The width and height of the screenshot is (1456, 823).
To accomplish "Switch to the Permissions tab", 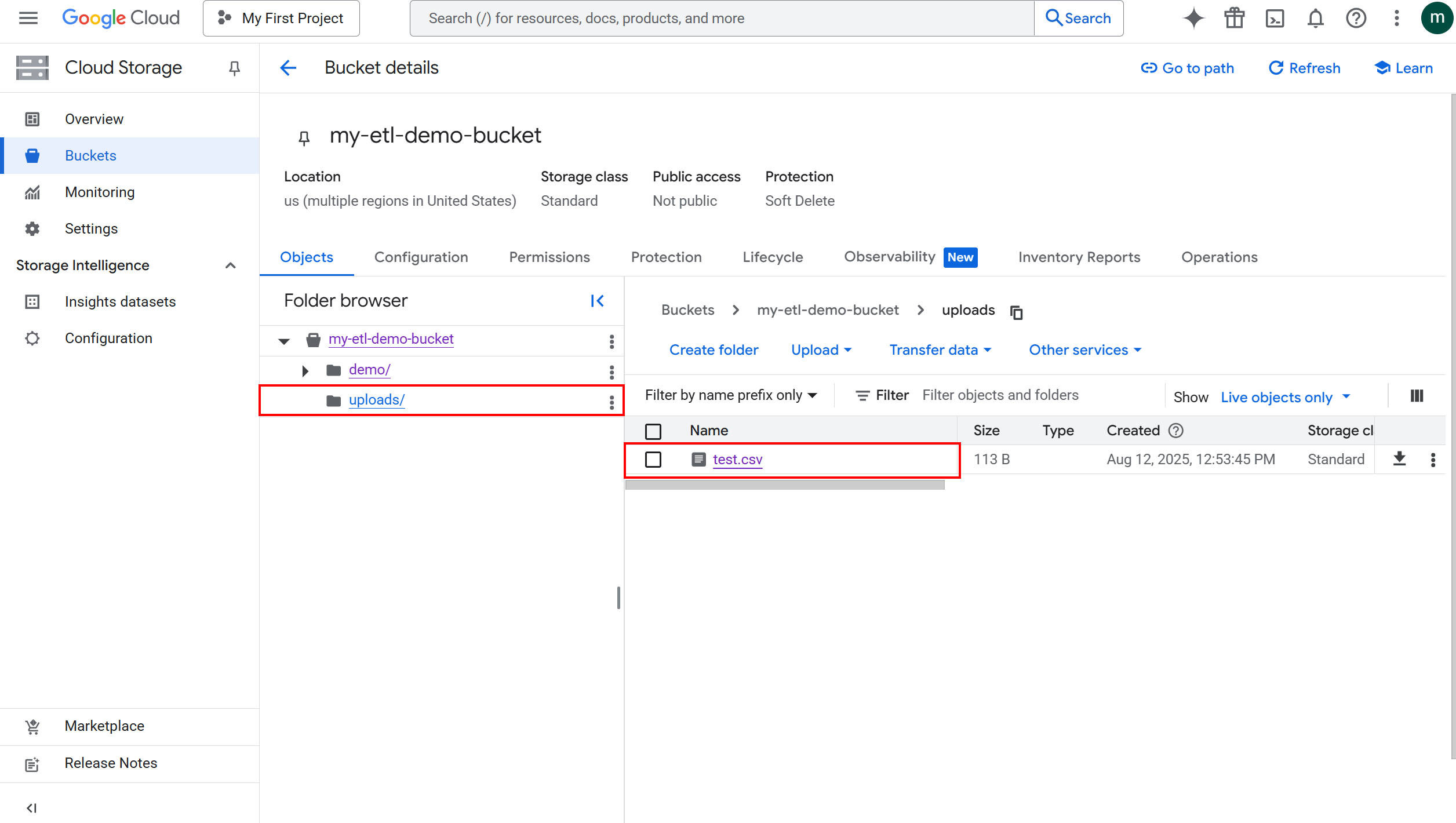I will (x=549, y=257).
